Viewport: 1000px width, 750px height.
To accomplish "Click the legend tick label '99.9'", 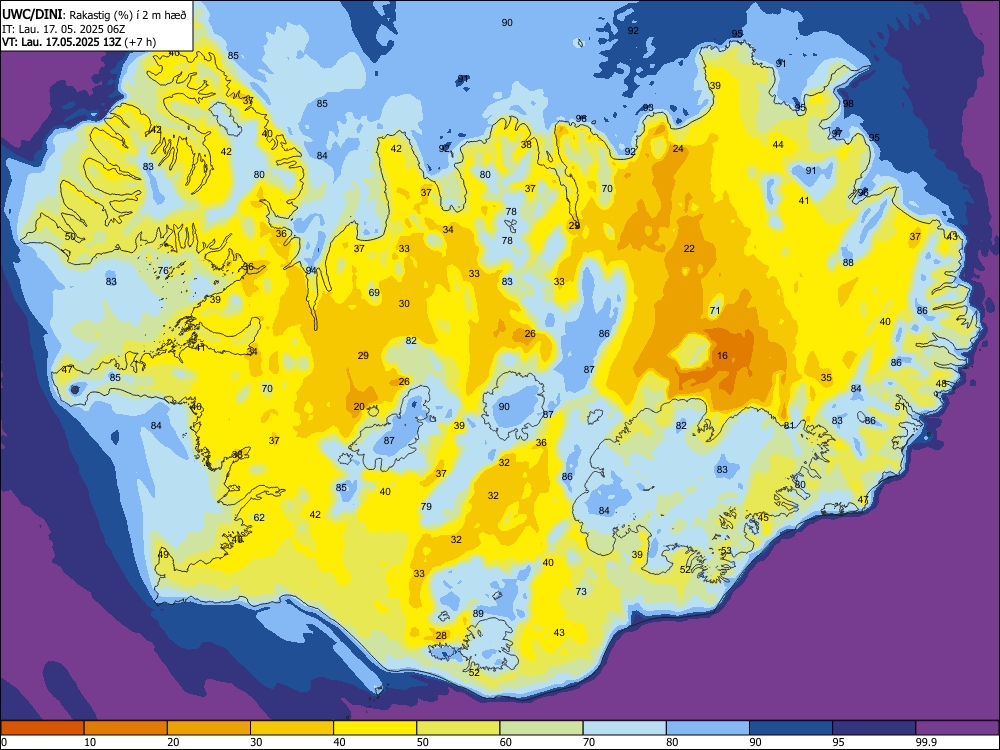I will (x=925, y=742).
